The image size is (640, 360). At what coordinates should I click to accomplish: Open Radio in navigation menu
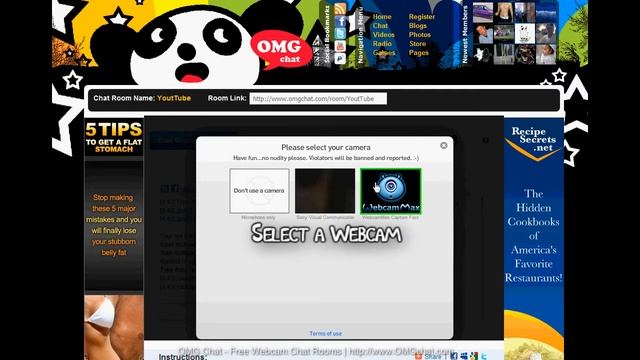click(382, 44)
